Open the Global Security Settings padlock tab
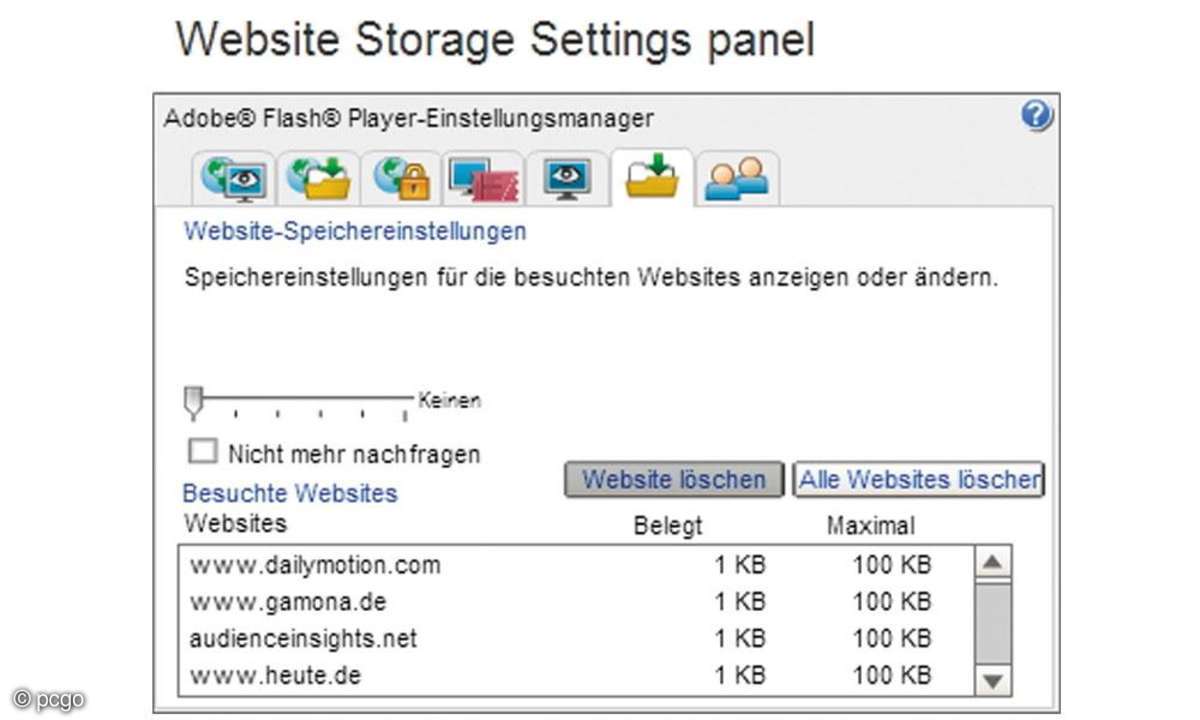The width and height of the screenshot is (1200, 720). (x=401, y=179)
